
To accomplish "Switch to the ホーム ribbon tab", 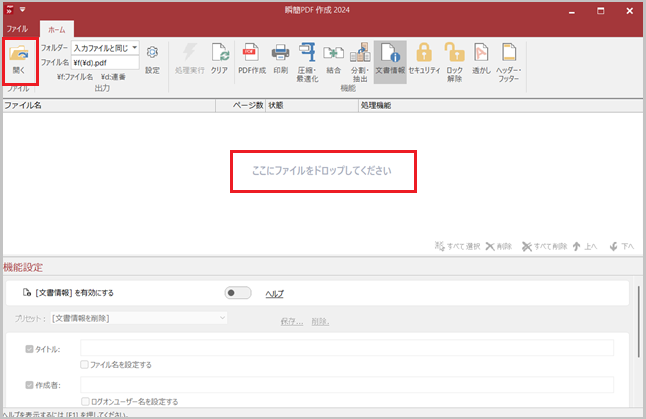I will pyautogui.click(x=56, y=29).
